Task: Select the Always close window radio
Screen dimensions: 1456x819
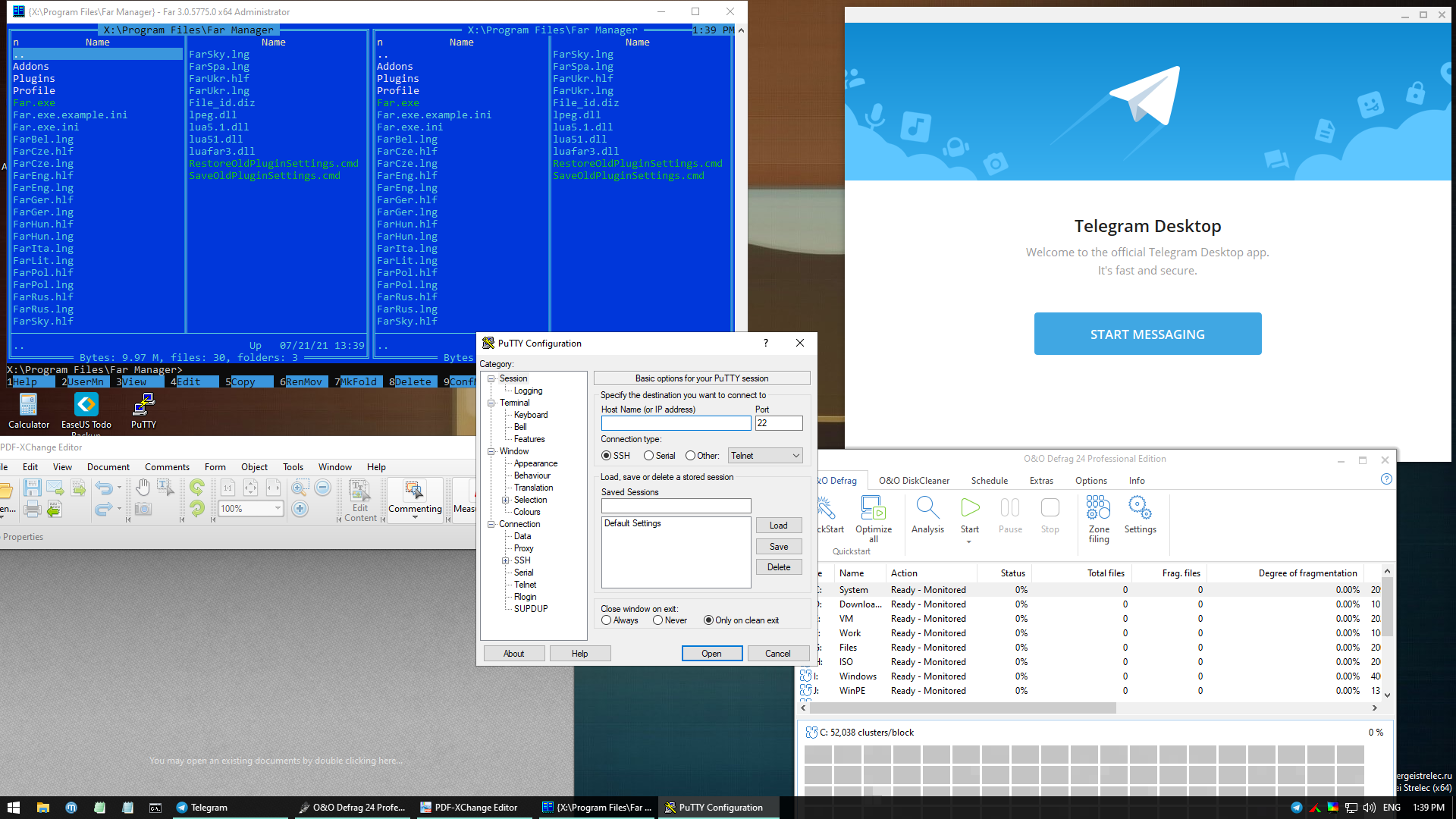Action: pos(607,620)
